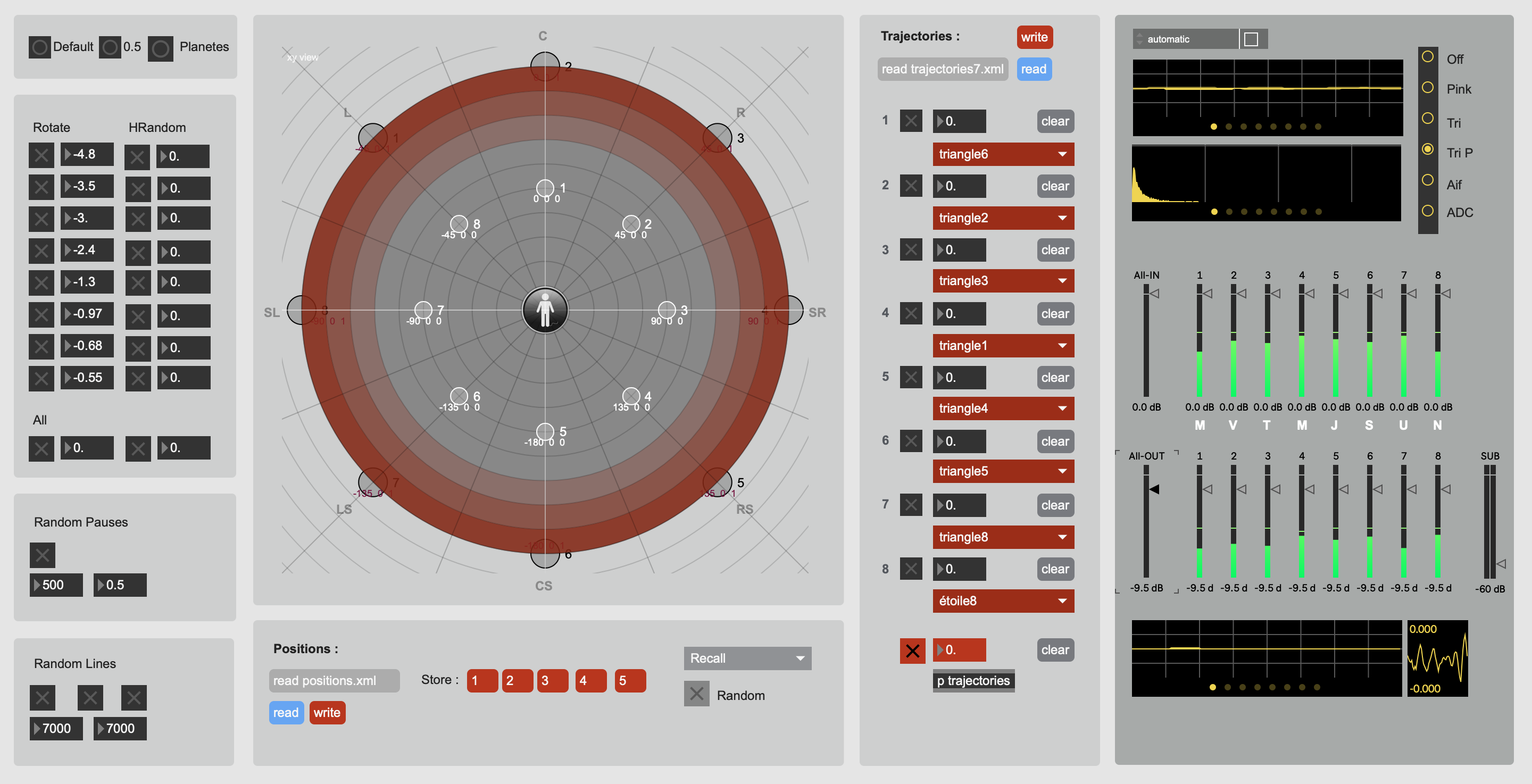Open the triangle6 trajectory dropdown
The image size is (1532, 784).
1003,154
